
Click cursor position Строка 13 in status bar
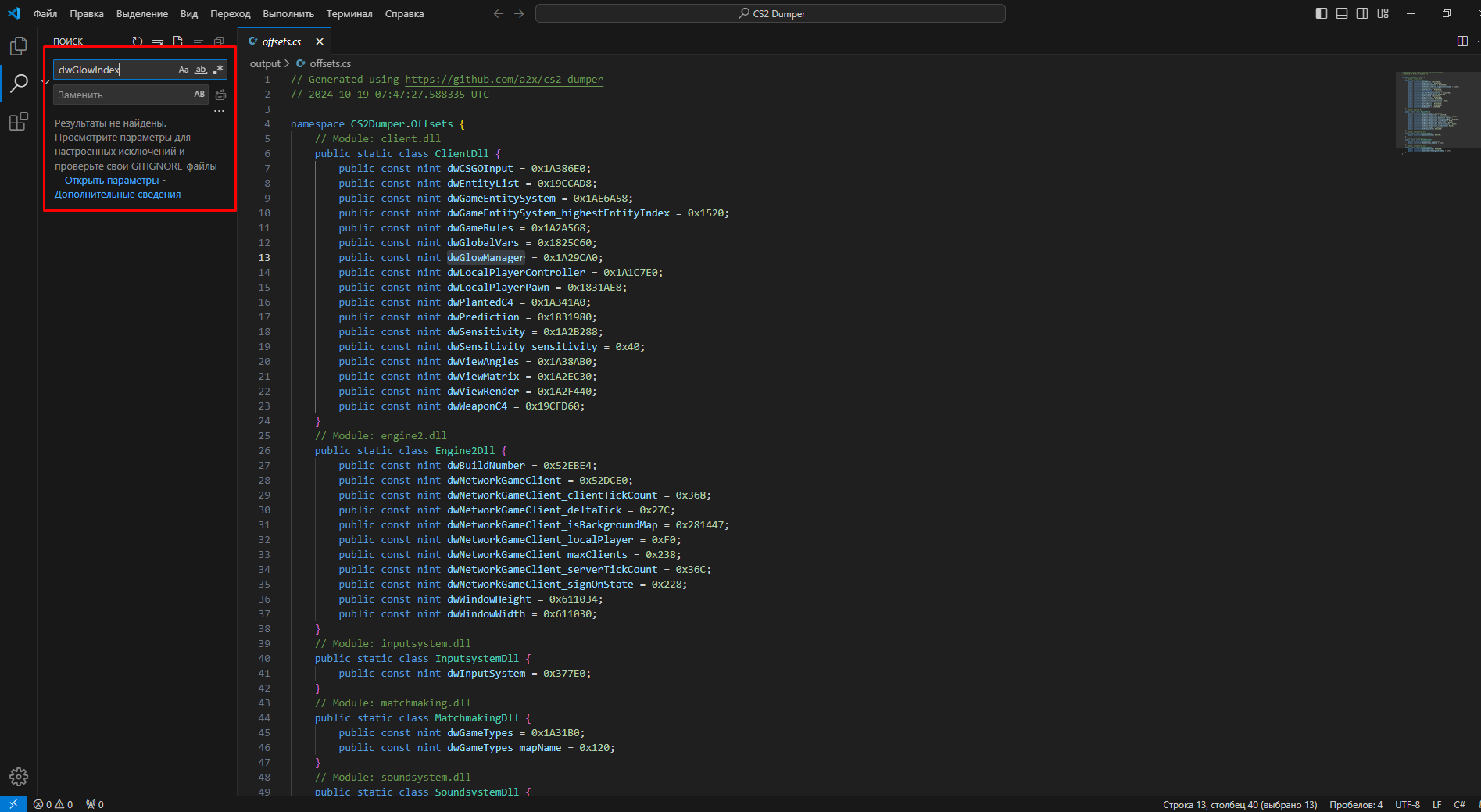click(1240, 804)
